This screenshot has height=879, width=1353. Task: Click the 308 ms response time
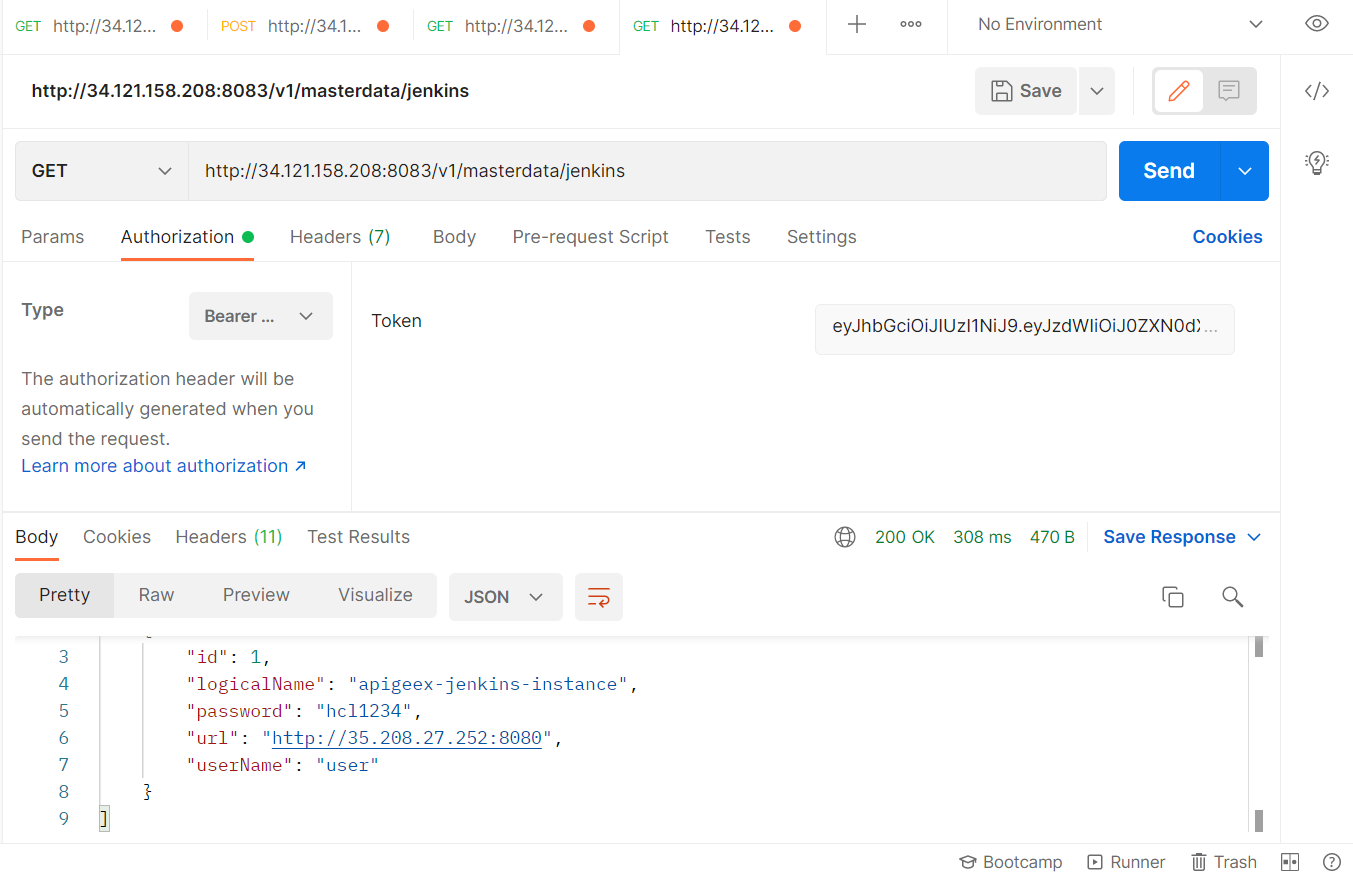(x=983, y=537)
